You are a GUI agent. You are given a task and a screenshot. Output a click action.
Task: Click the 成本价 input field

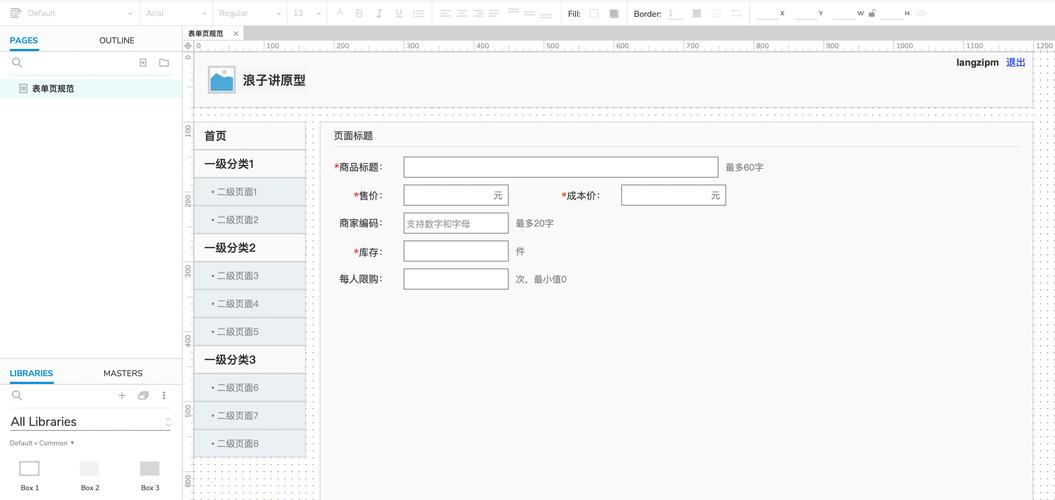click(x=674, y=195)
